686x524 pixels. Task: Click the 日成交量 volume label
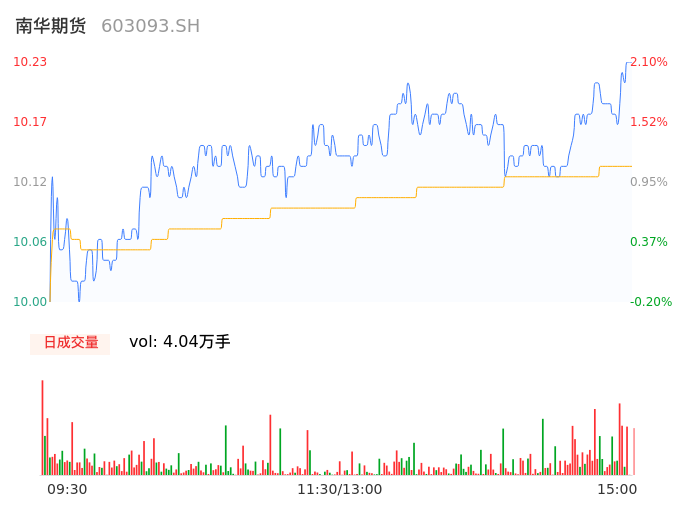pos(70,343)
